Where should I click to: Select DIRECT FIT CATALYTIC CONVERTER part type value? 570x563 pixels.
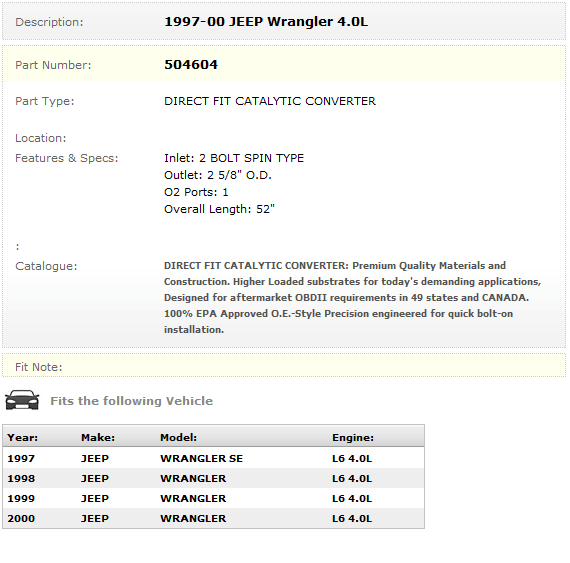tap(270, 101)
